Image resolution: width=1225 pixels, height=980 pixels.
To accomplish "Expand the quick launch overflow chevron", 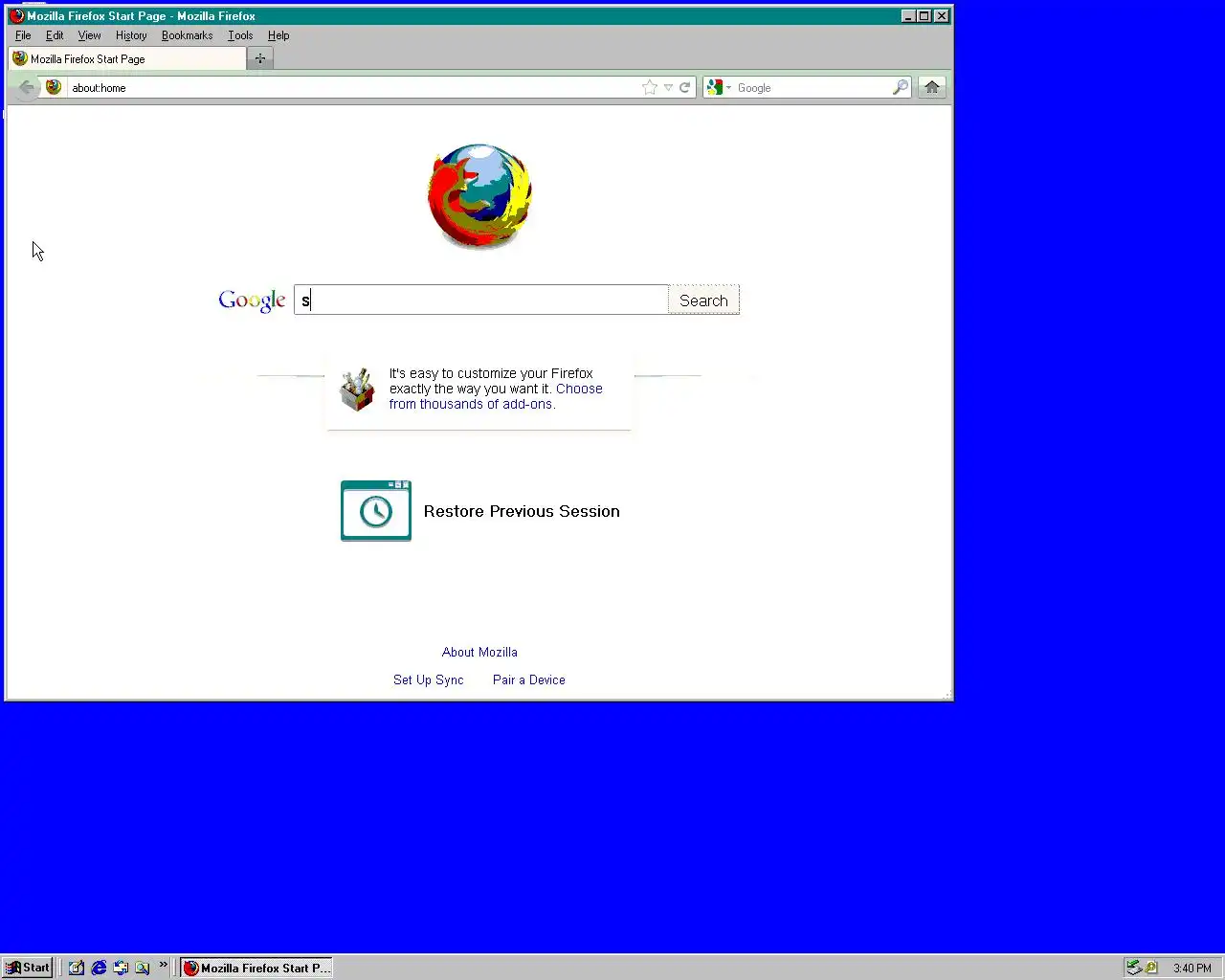I will coord(164,965).
